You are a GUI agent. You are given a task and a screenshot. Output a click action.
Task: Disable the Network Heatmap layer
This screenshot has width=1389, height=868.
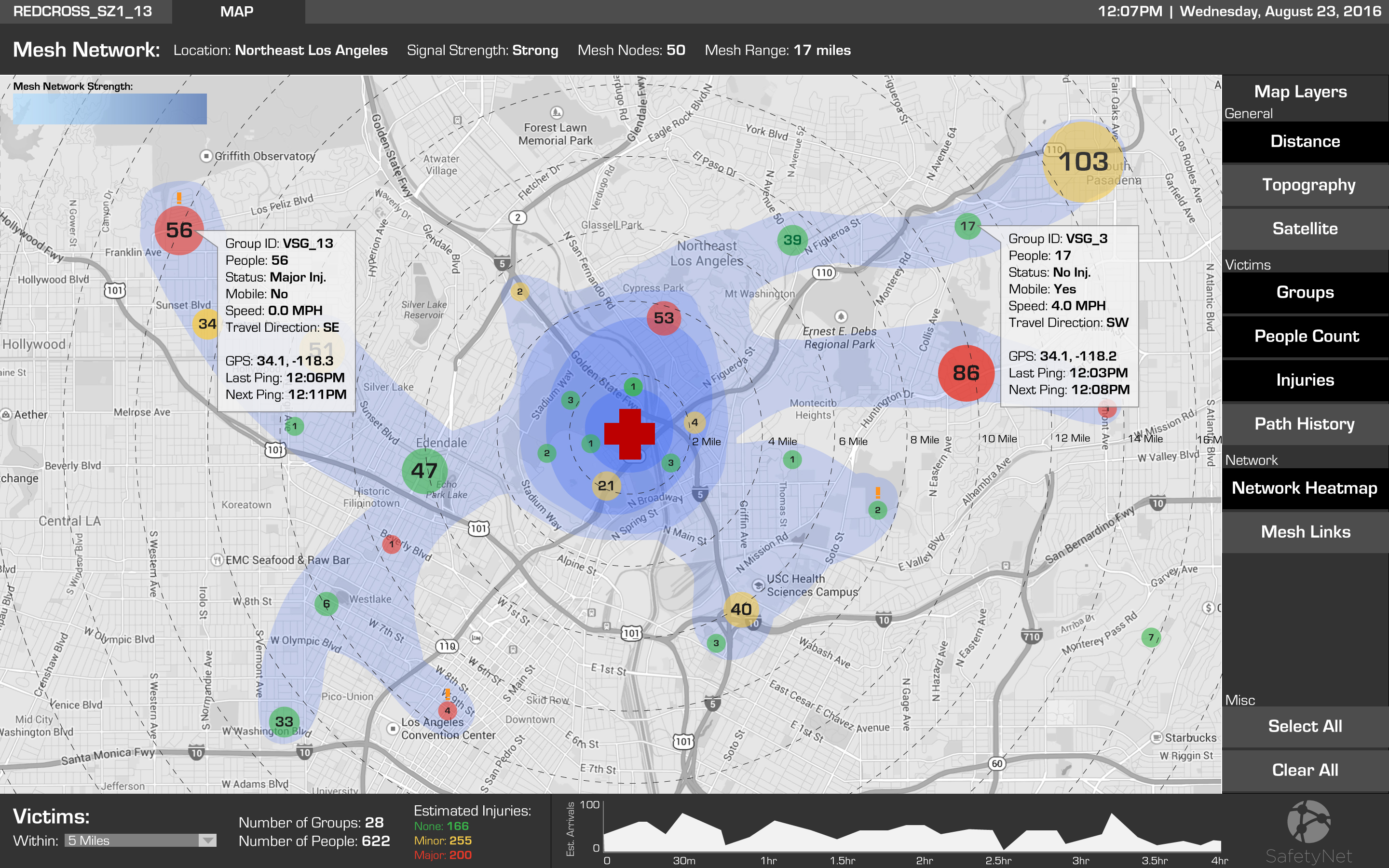[1305, 488]
